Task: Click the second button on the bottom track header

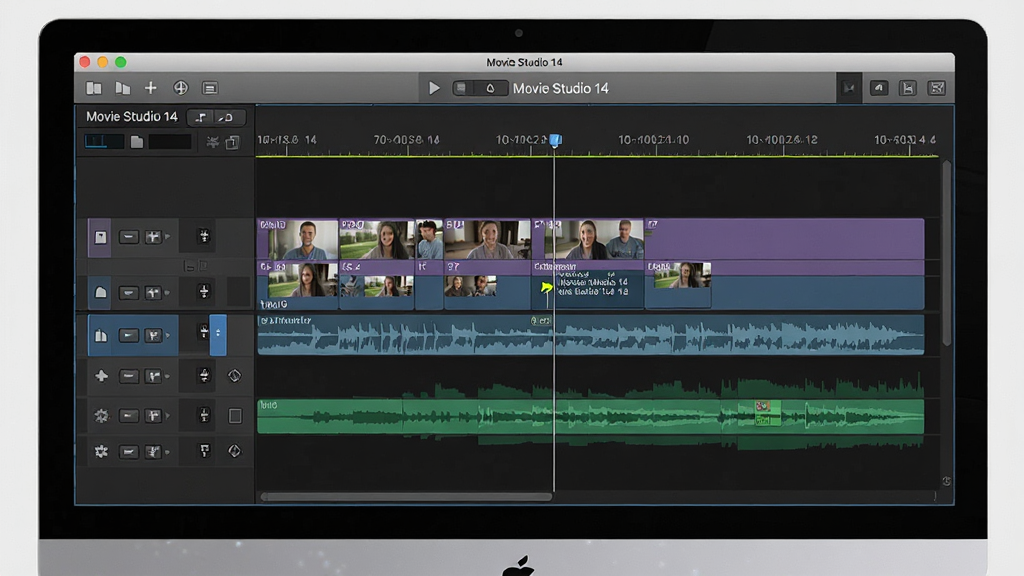Action: point(153,452)
